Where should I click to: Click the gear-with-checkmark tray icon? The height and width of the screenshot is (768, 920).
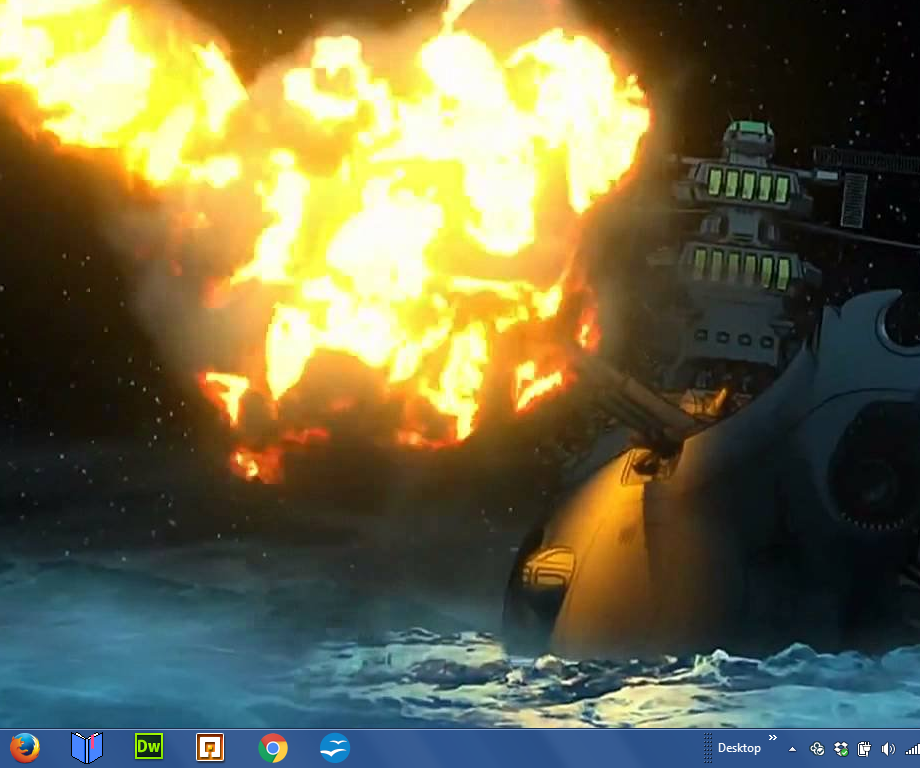click(x=817, y=748)
